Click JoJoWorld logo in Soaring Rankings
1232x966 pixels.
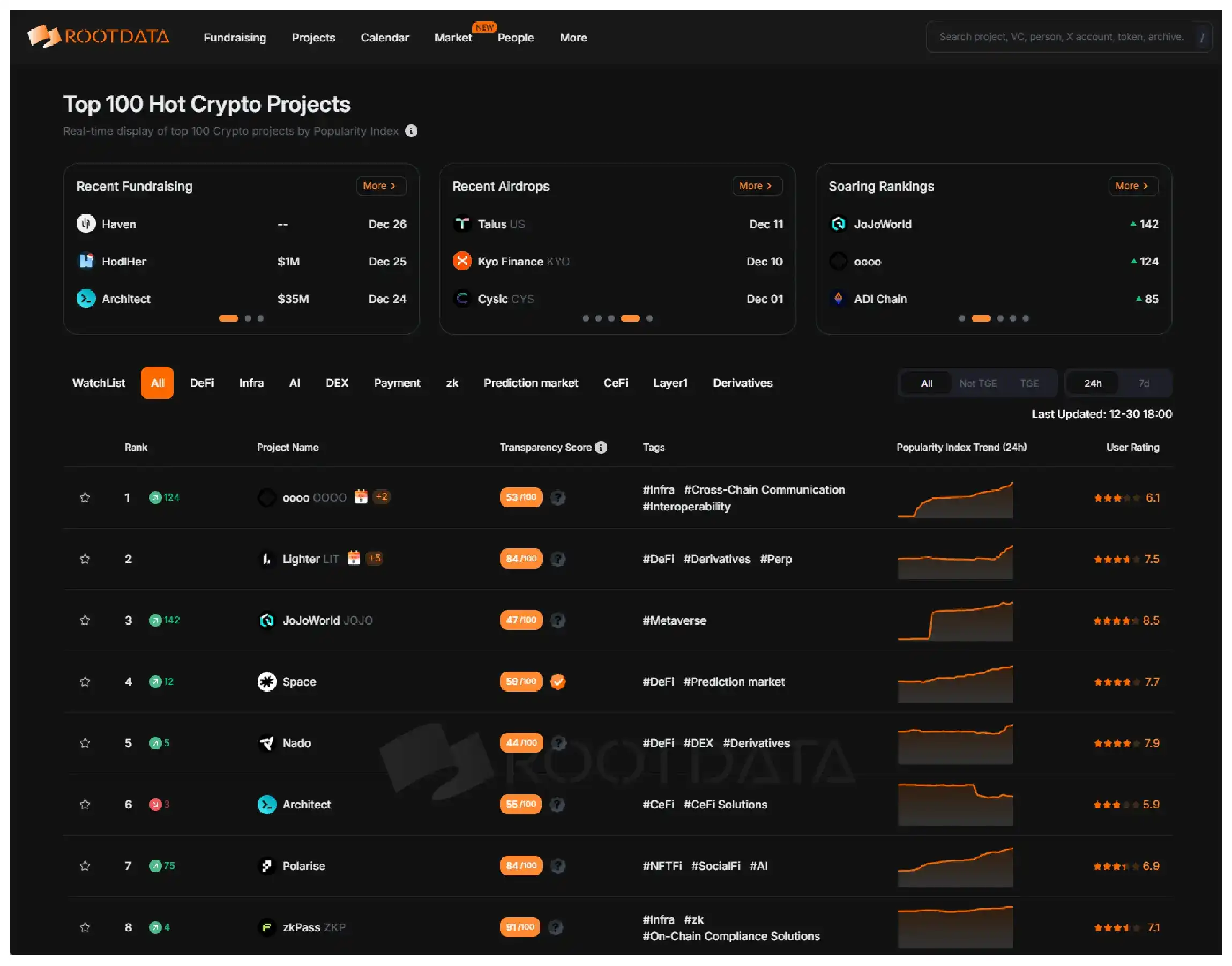(838, 224)
